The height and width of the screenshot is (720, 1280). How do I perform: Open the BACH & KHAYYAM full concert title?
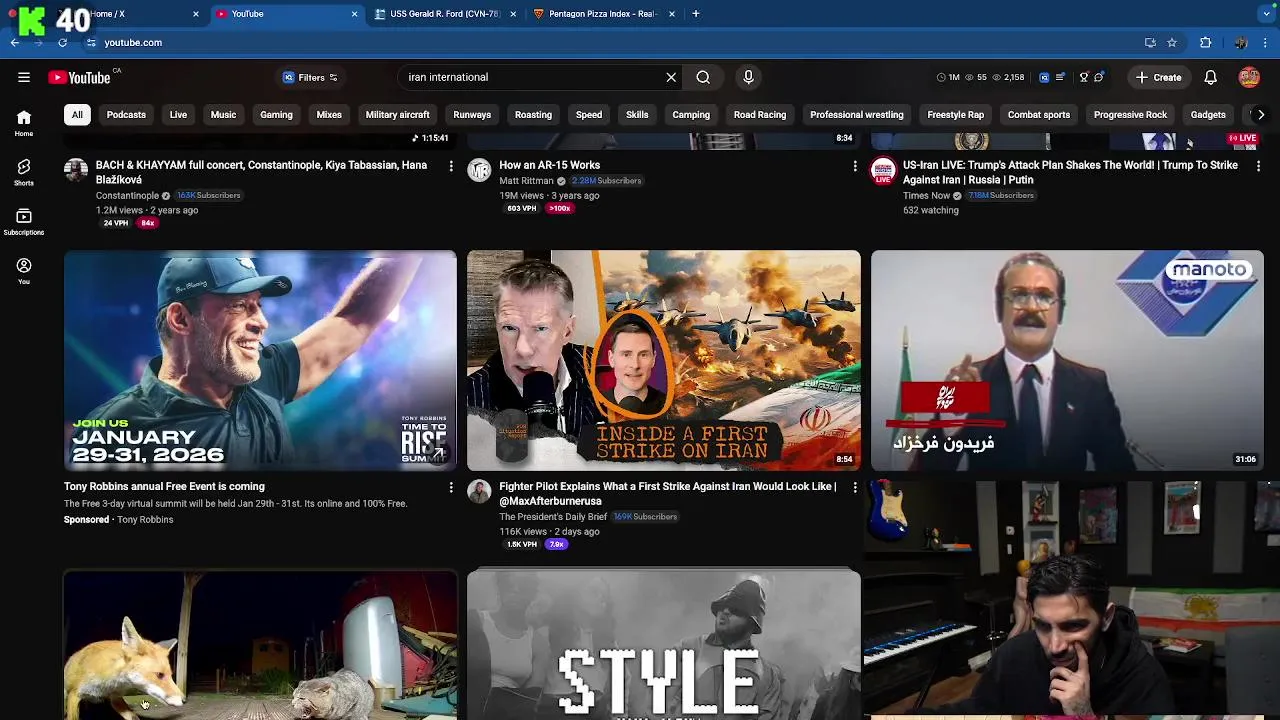(x=261, y=172)
